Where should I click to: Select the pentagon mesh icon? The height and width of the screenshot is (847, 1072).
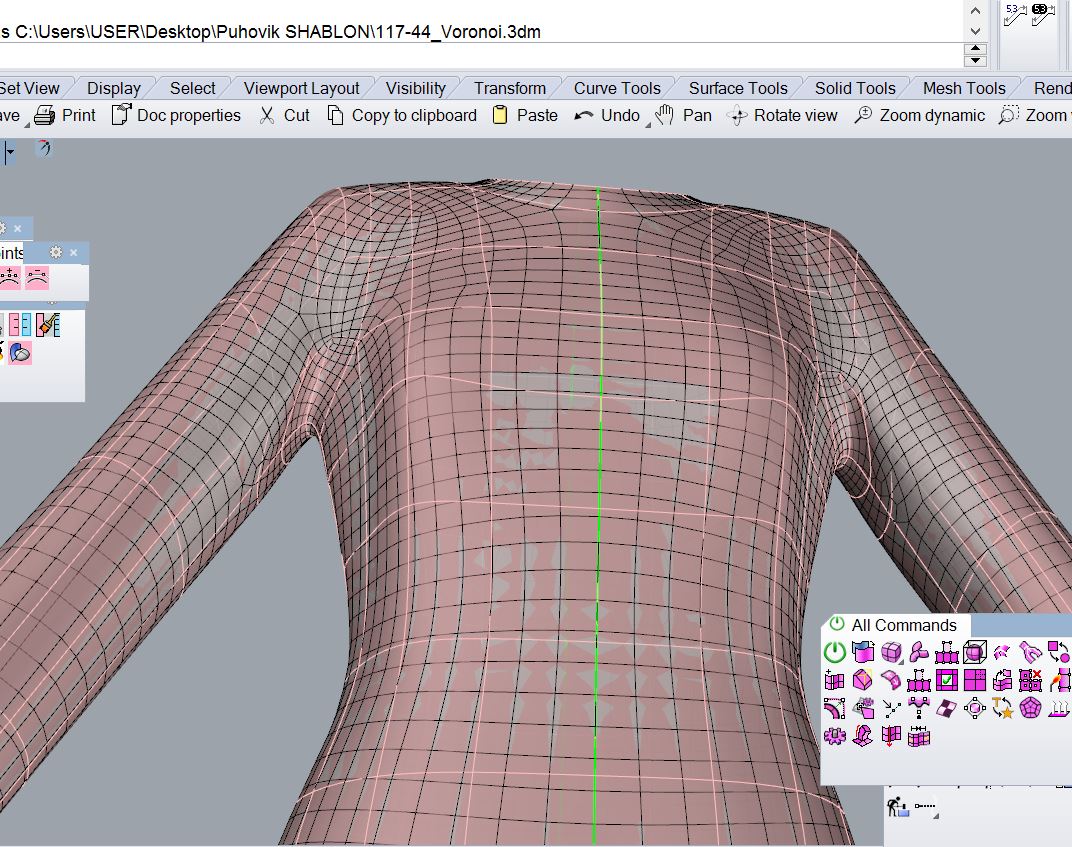tap(1030, 709)
